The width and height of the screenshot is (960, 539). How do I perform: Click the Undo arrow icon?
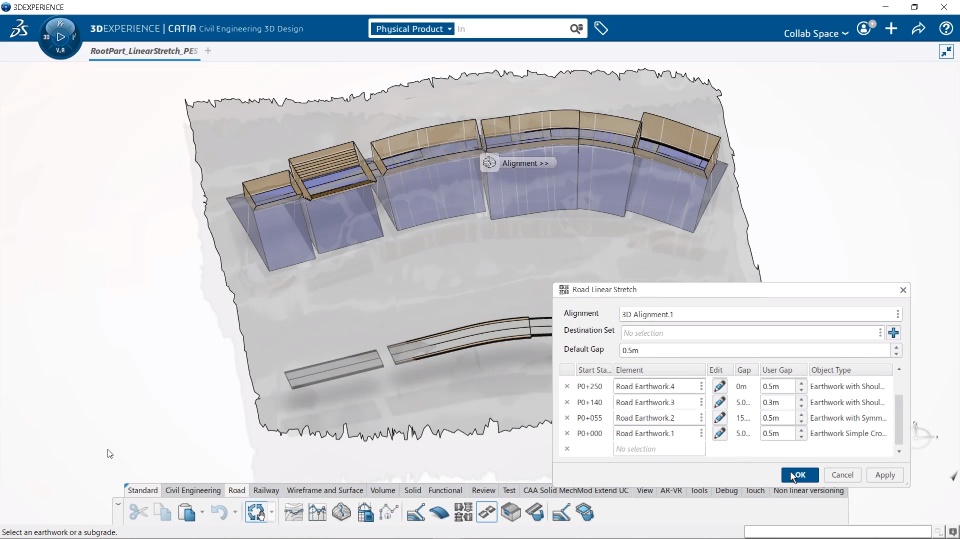(218, 513)
